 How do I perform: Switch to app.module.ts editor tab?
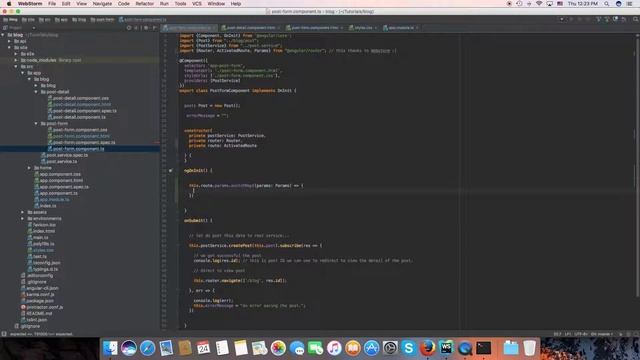pos(401,28)
